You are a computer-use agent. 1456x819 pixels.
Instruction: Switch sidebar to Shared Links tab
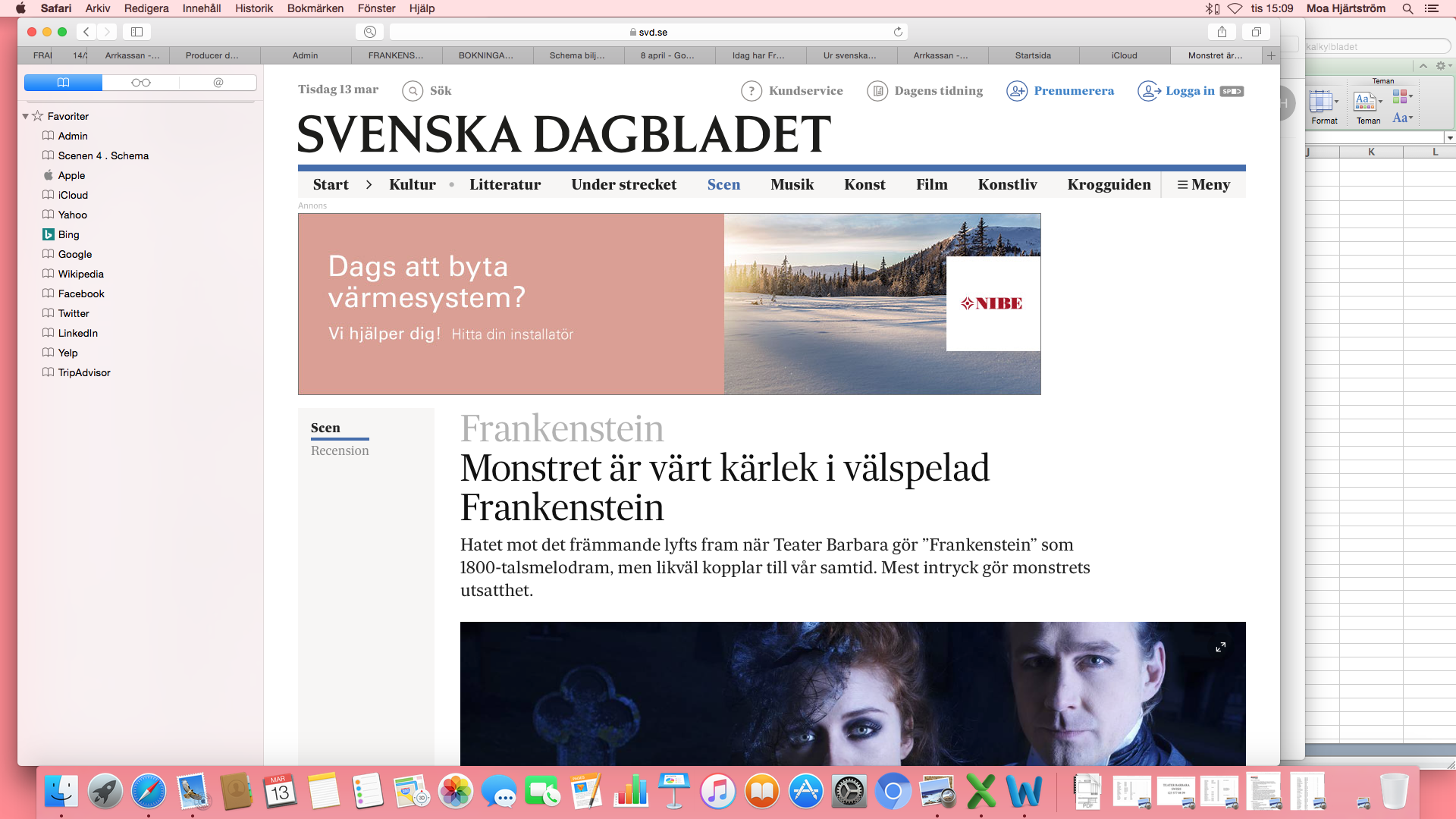coord(218,83)
